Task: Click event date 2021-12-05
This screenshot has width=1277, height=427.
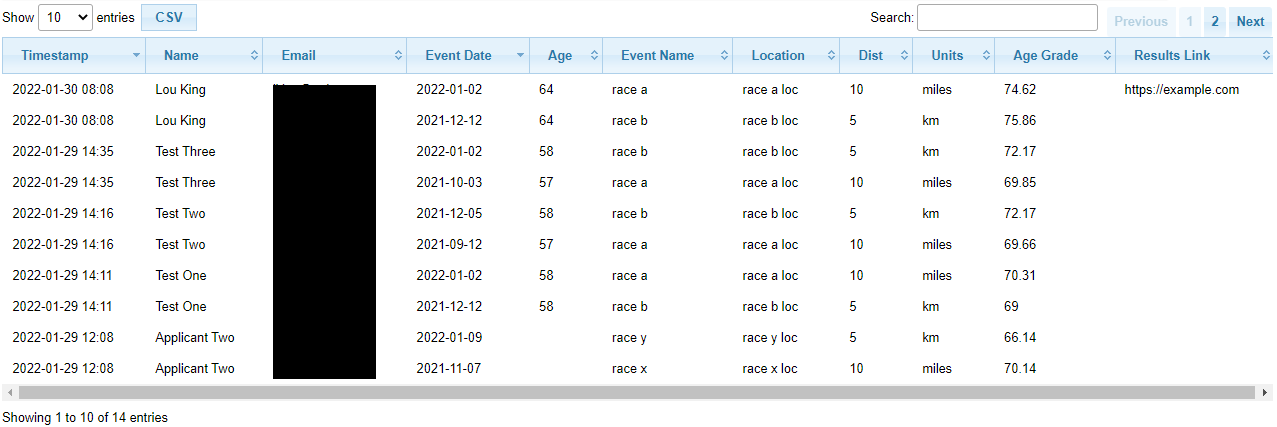Action: 449,214
